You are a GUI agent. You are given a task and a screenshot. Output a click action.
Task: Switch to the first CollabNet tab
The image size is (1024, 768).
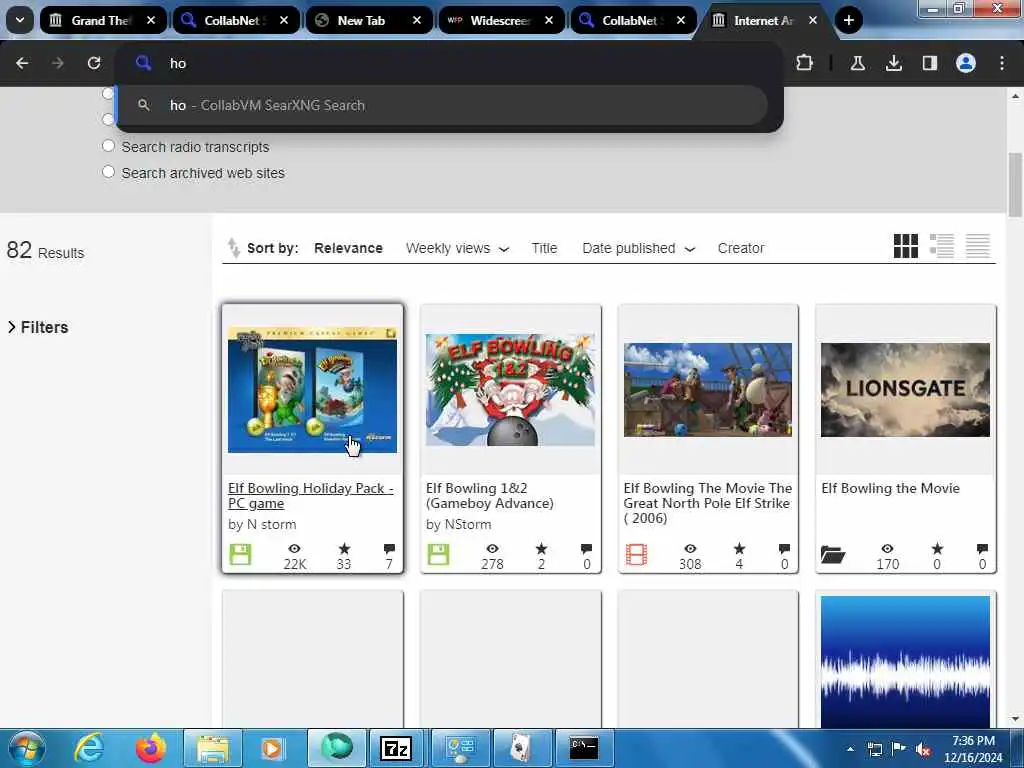[234, 20]
